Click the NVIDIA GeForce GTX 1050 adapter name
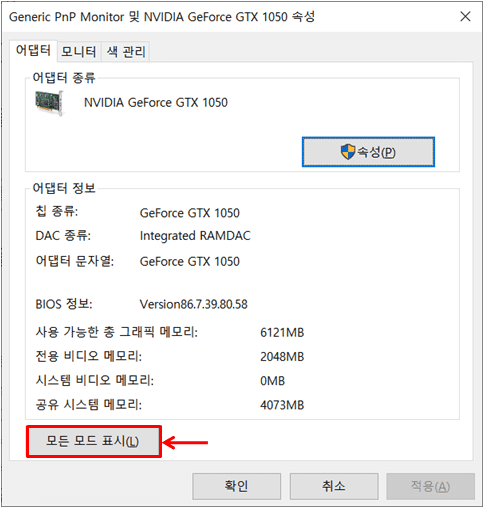 click(156, 103)
